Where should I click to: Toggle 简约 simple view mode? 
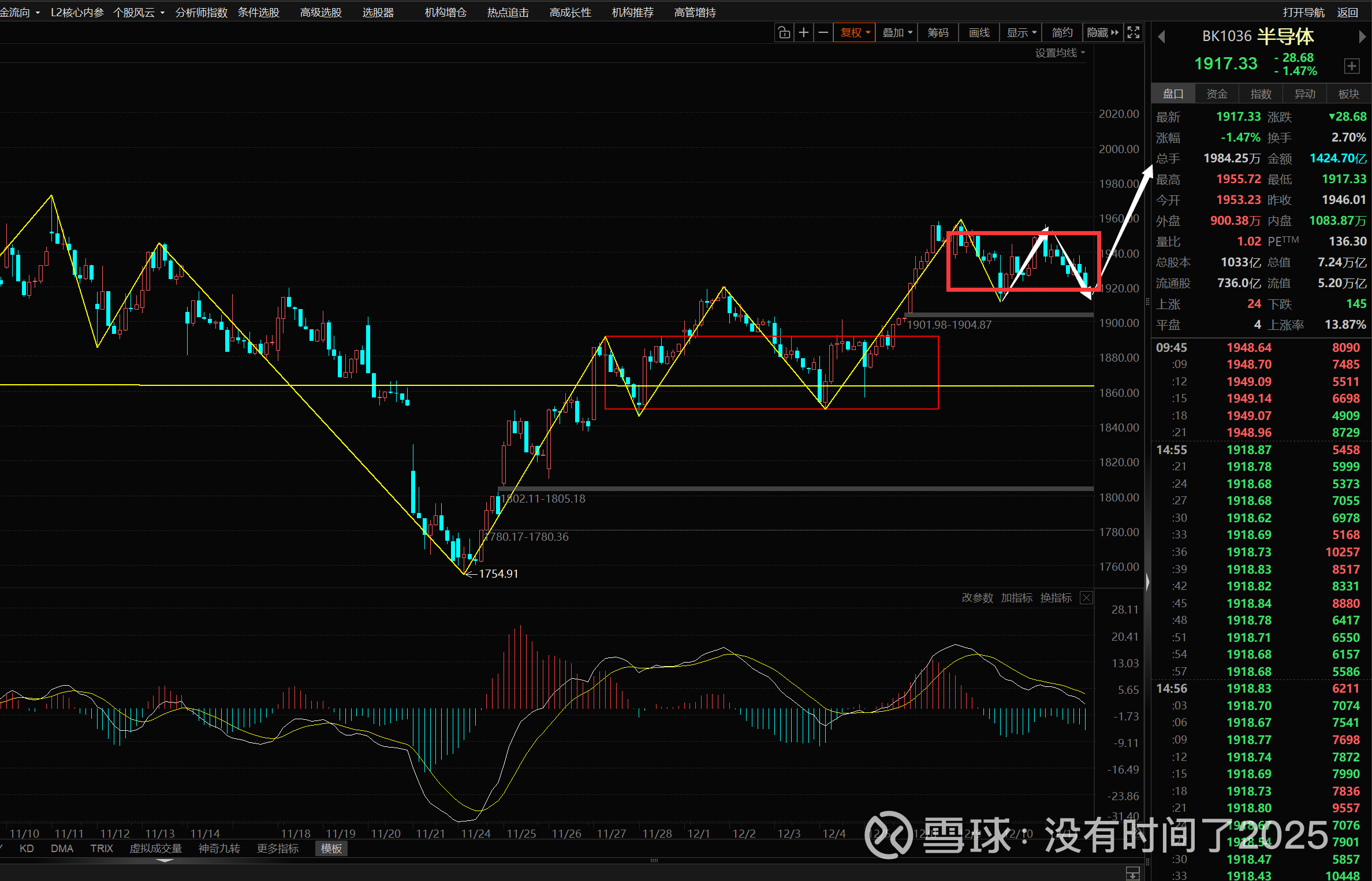pos(1062,33)
